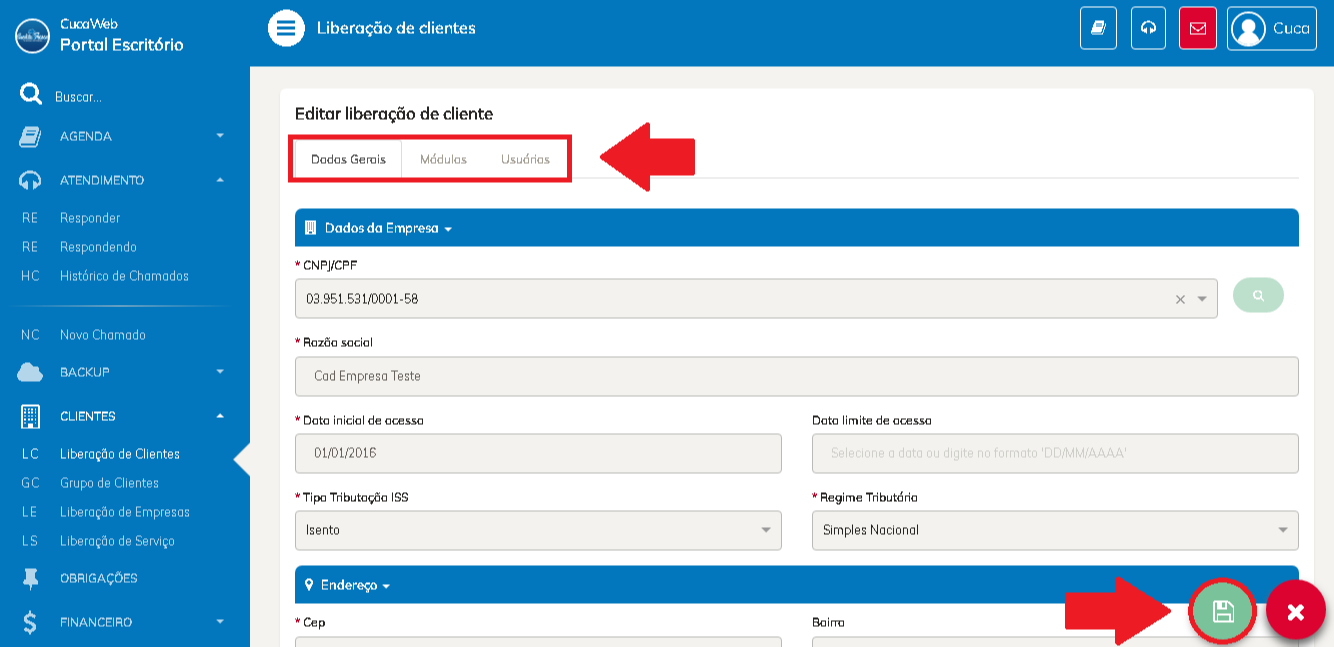This screenshot has width=1334, height=647.
Task: Click the search magnifier icon in sidebar
Action: [31, 95]
